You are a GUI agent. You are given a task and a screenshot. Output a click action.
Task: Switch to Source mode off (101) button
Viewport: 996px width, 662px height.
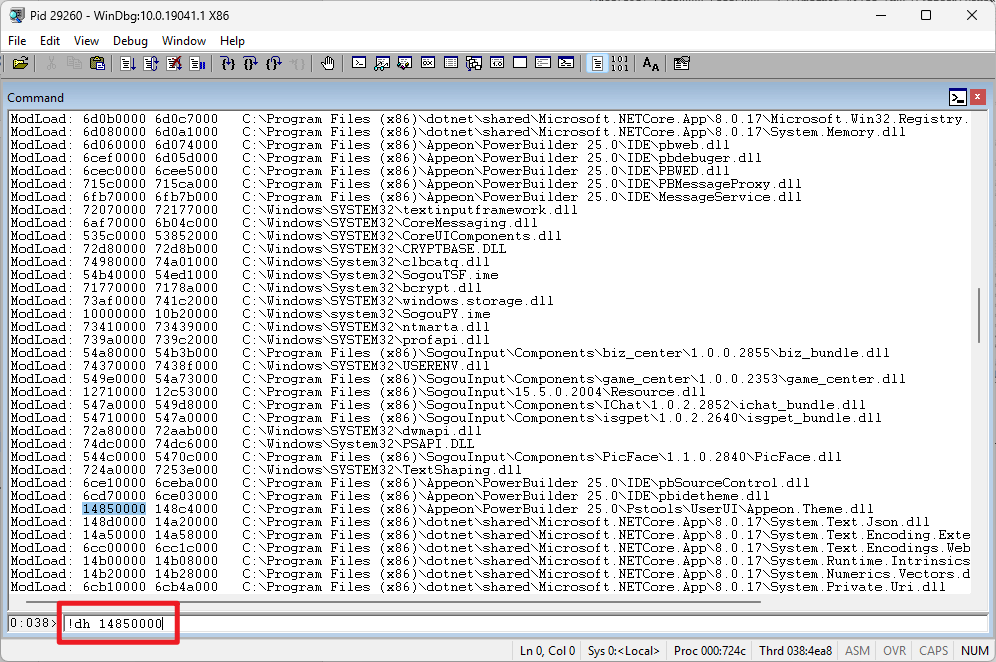click(620, 64)
